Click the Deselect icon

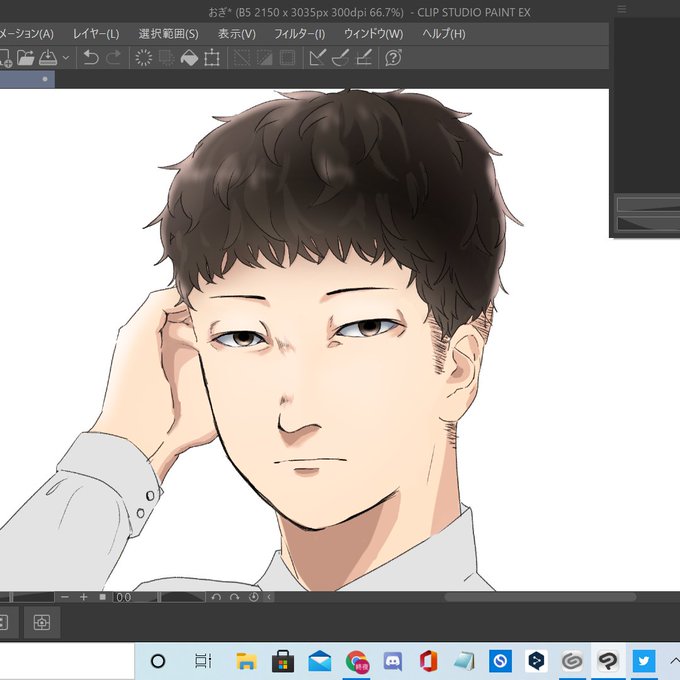pos(242,57)
